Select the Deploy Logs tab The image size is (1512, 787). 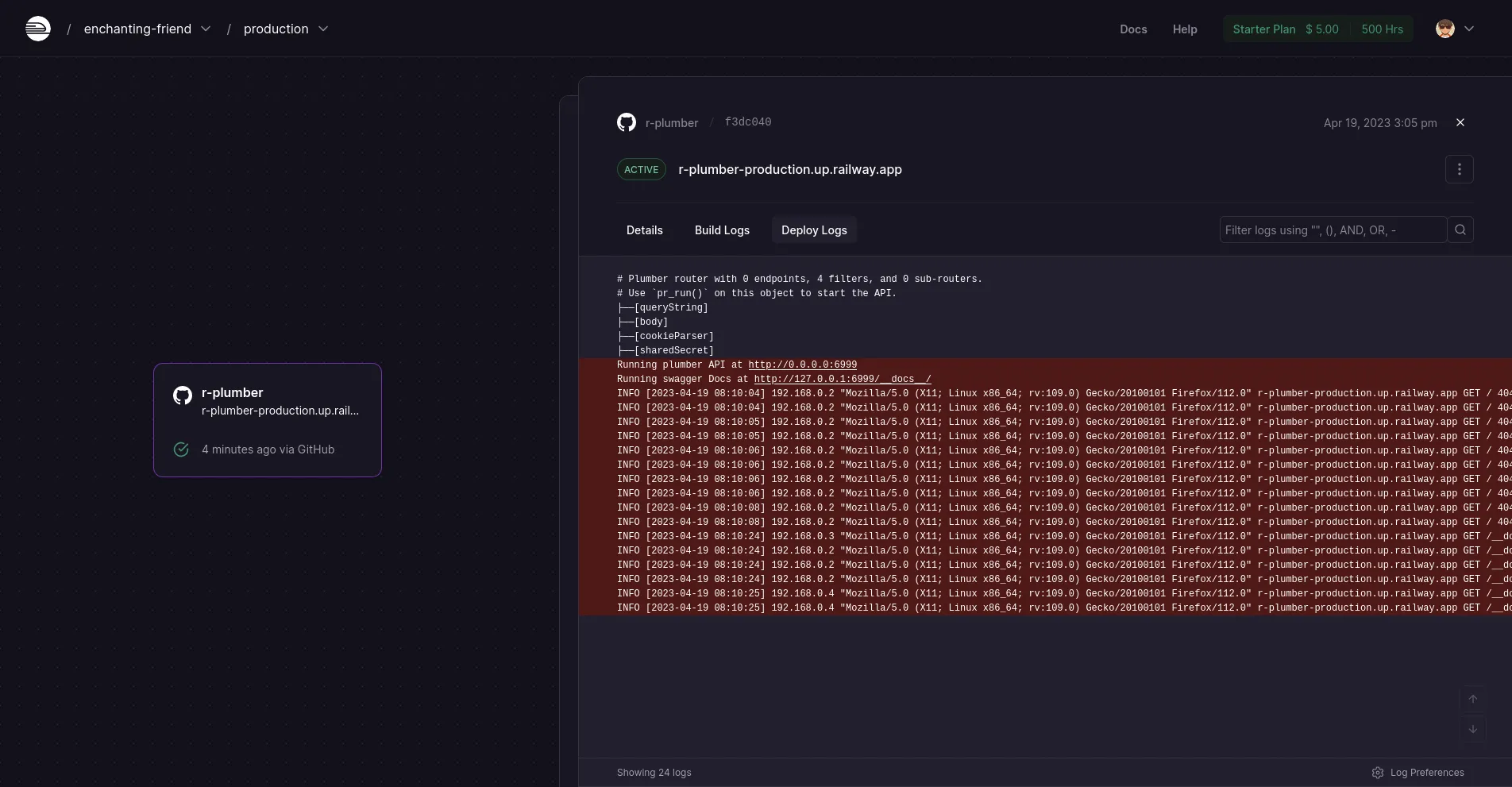[x=814, y=230]
